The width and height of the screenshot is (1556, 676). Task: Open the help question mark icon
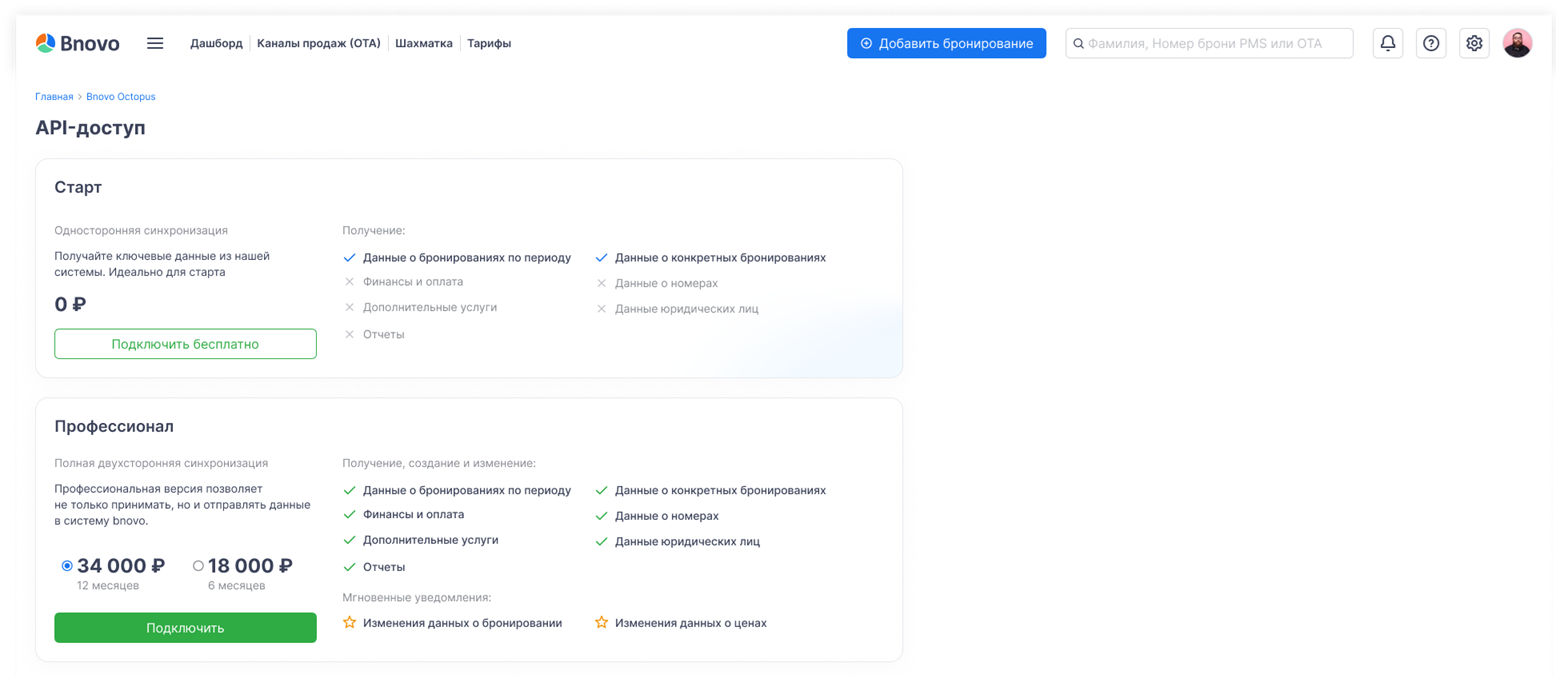(x=1432, y=43)
